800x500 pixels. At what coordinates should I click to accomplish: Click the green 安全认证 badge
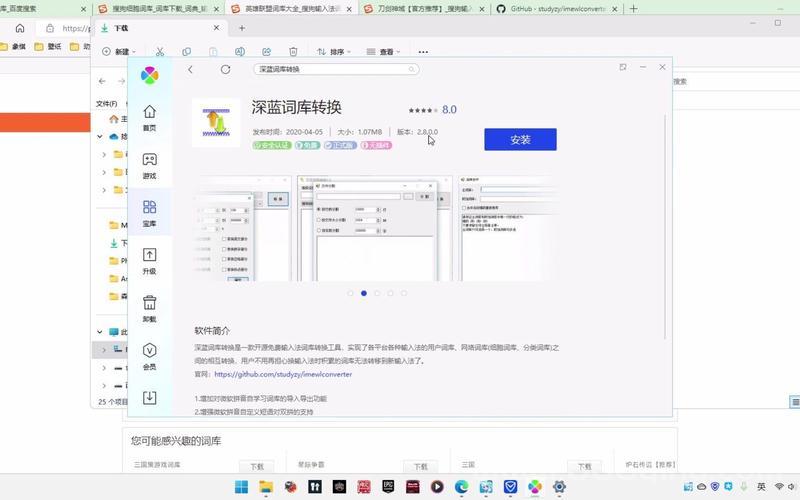point(272,145)
